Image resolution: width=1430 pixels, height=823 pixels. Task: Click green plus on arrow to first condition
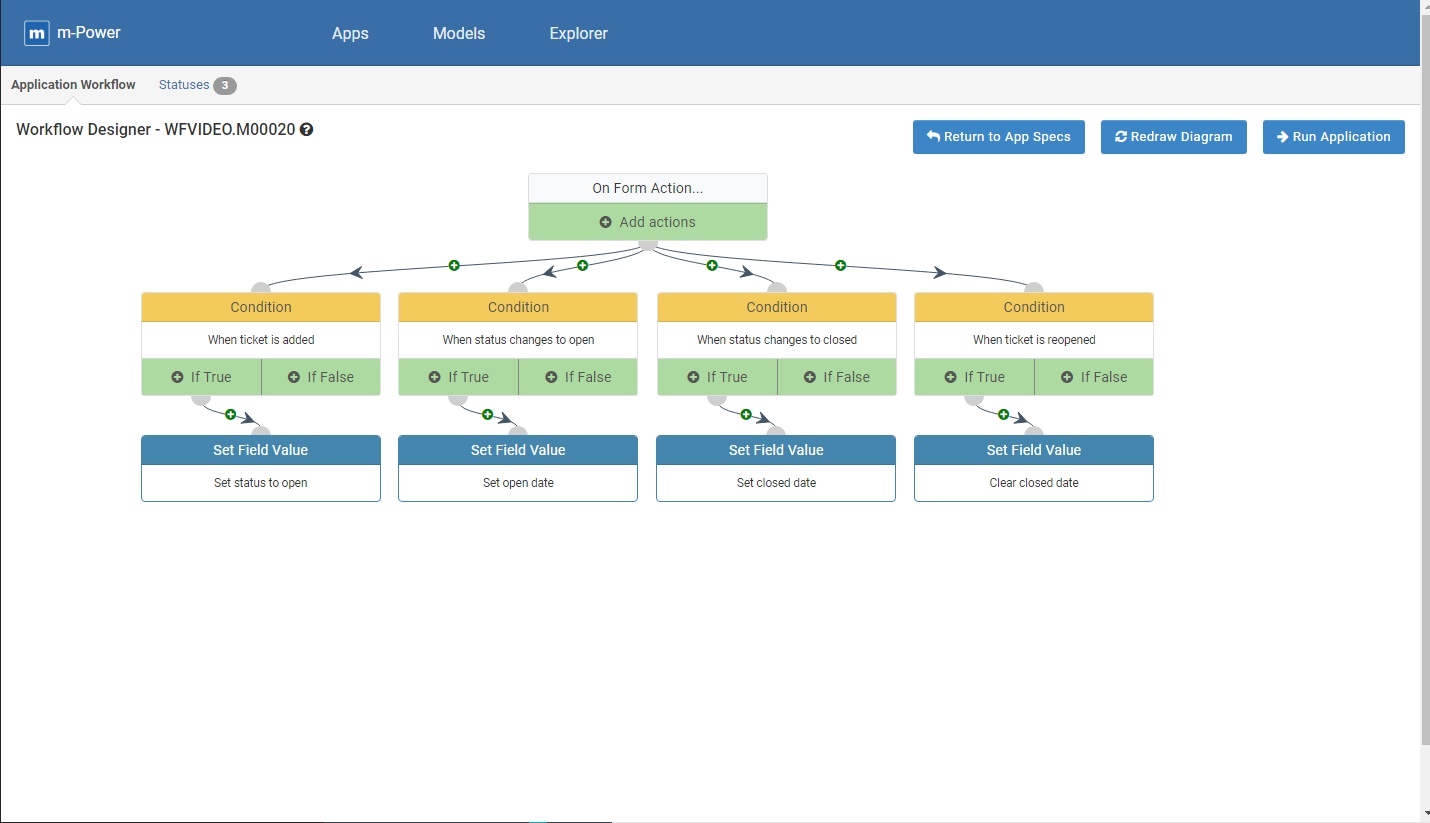454,265
